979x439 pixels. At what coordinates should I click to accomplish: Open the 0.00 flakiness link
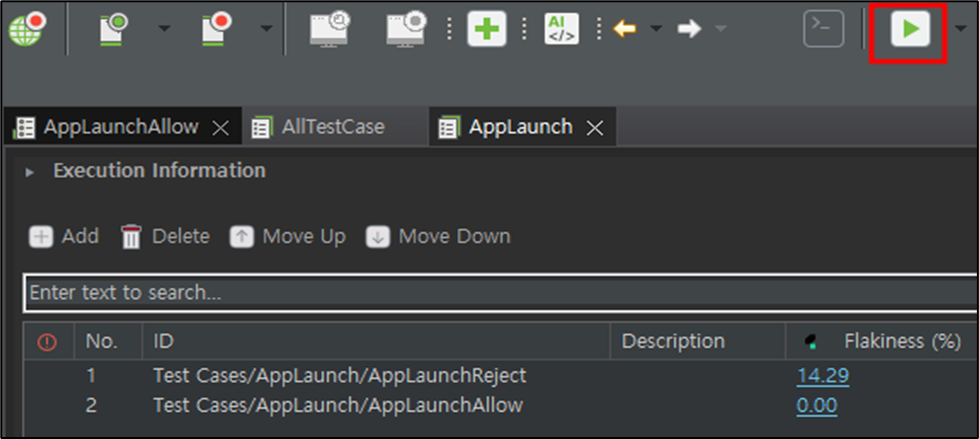[x=817, y=406]
